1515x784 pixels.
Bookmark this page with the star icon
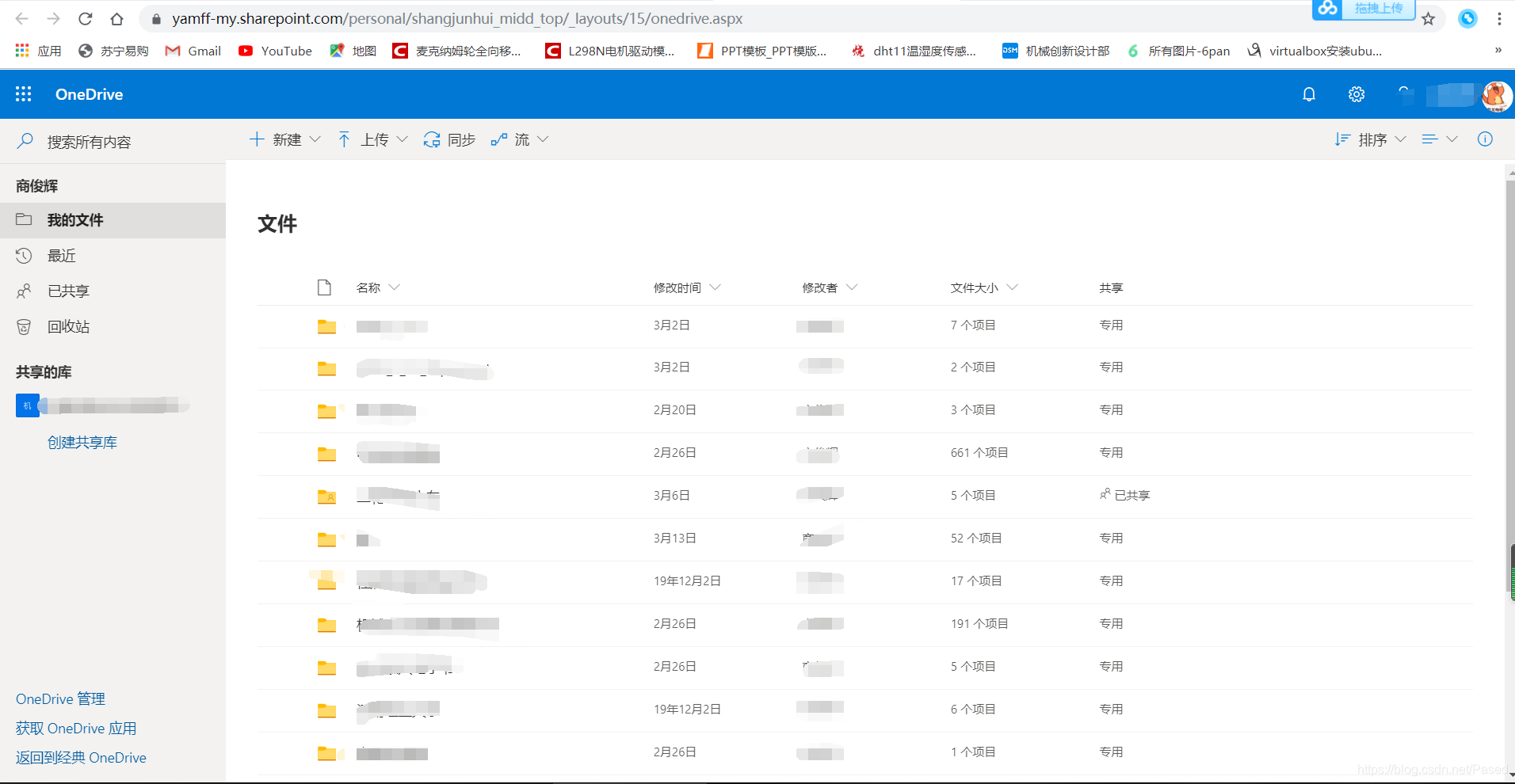1428,19
